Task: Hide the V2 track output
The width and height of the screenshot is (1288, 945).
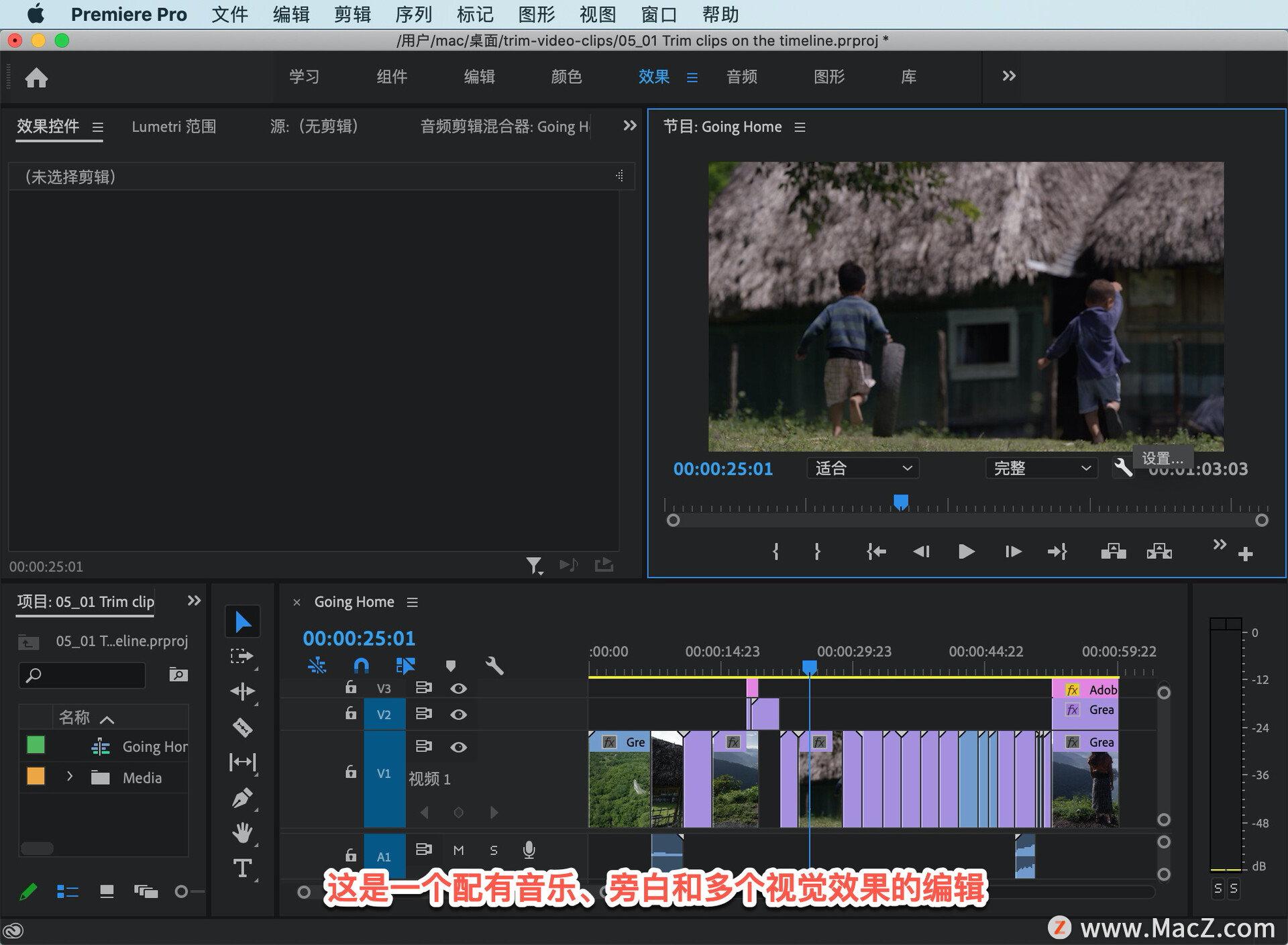Action: (458, 715)
